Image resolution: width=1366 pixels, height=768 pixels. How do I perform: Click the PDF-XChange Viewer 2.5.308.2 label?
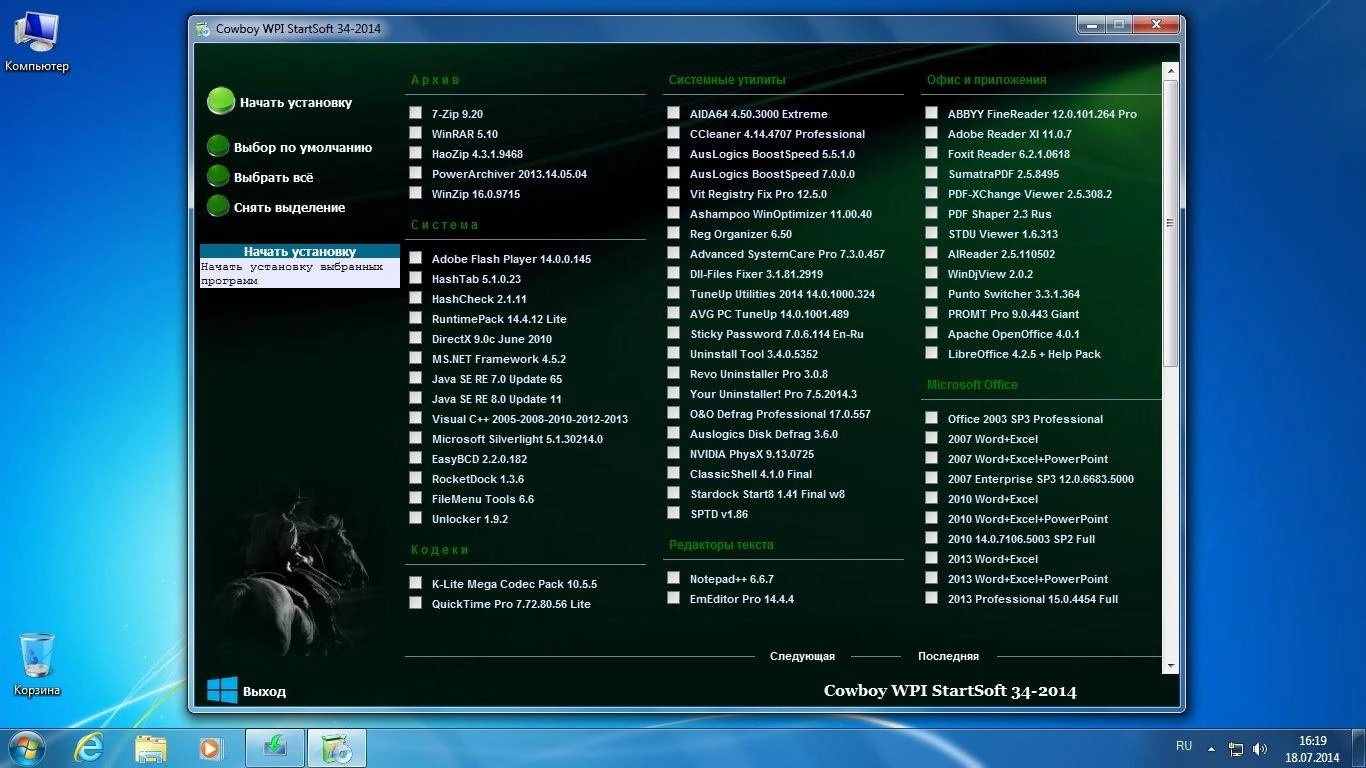coord(1030,194)
